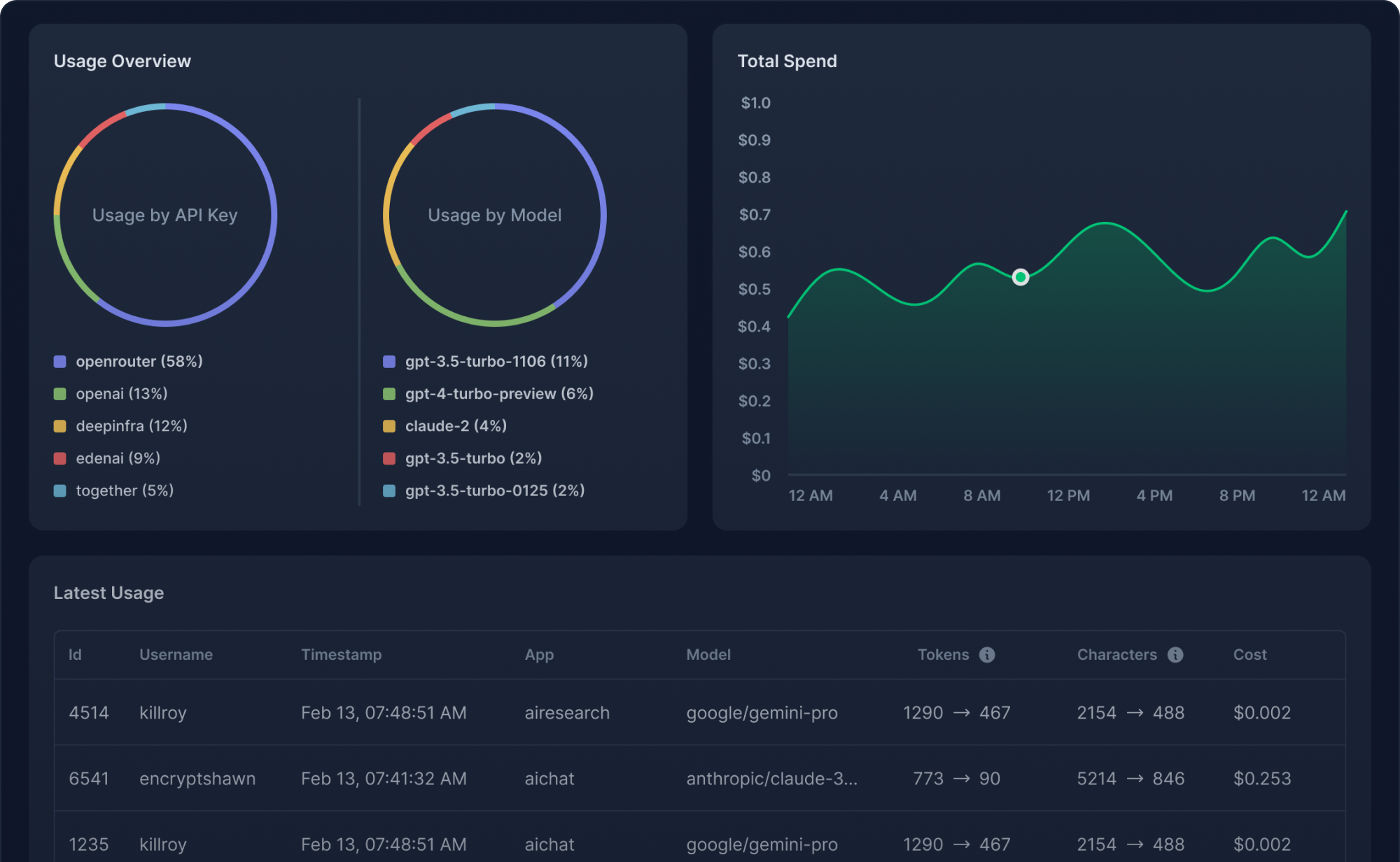Image resolution: width=1400 pixels, height=862 pixels.
Task: Click the '$0.5' y-axis label
Action: click(x=754, y=289)
